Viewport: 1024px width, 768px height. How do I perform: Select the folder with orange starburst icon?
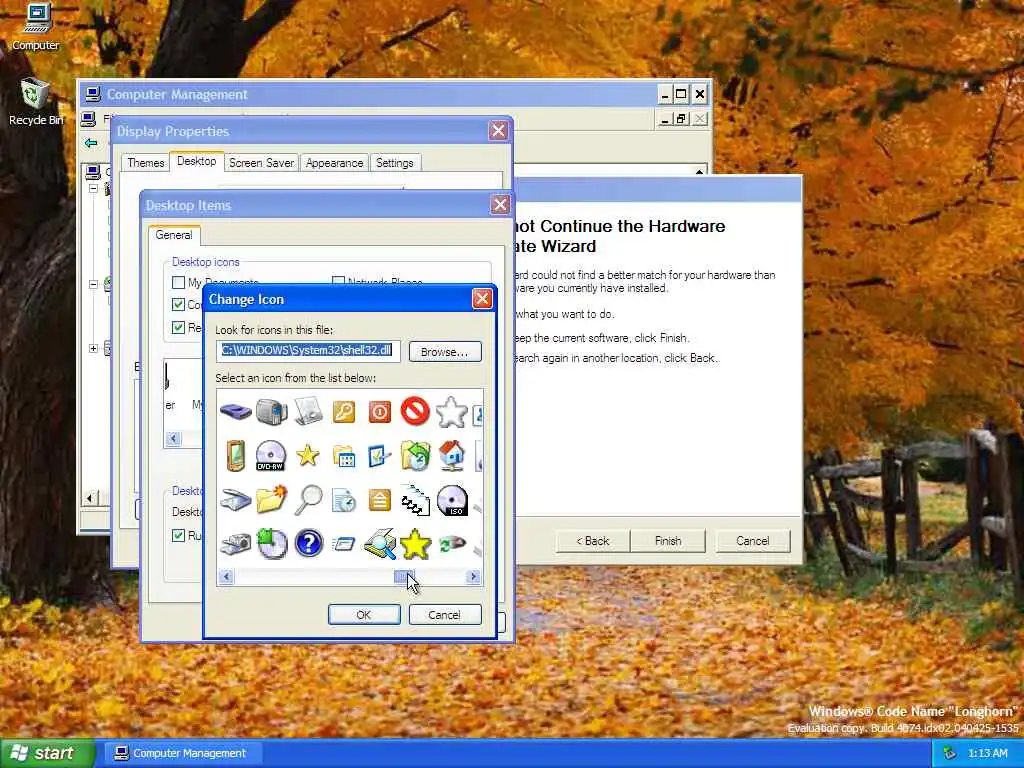tap(272, 500)
